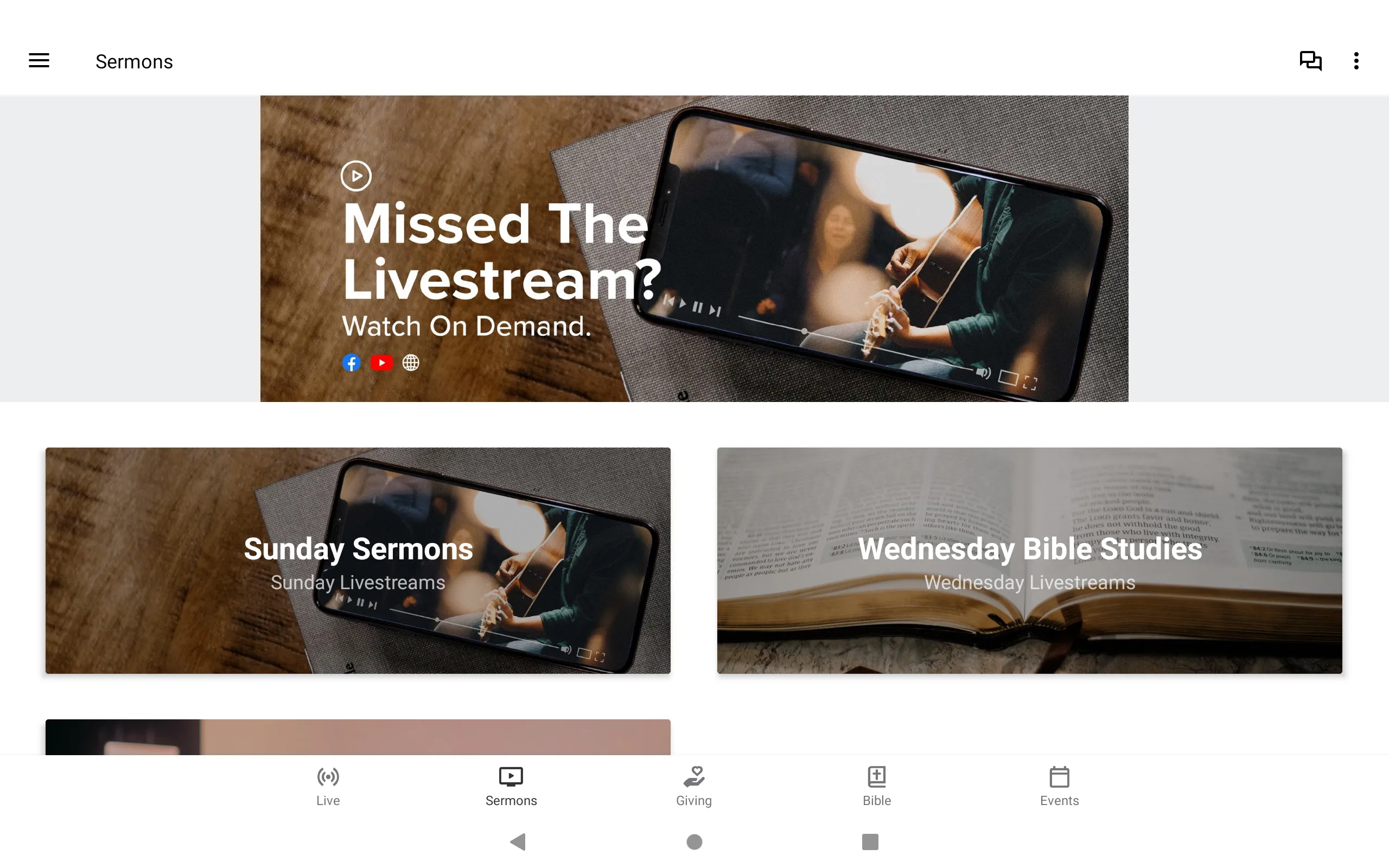1389x868 pixels.
Task: Open the Live broadcast section
Action: point(327,785)
